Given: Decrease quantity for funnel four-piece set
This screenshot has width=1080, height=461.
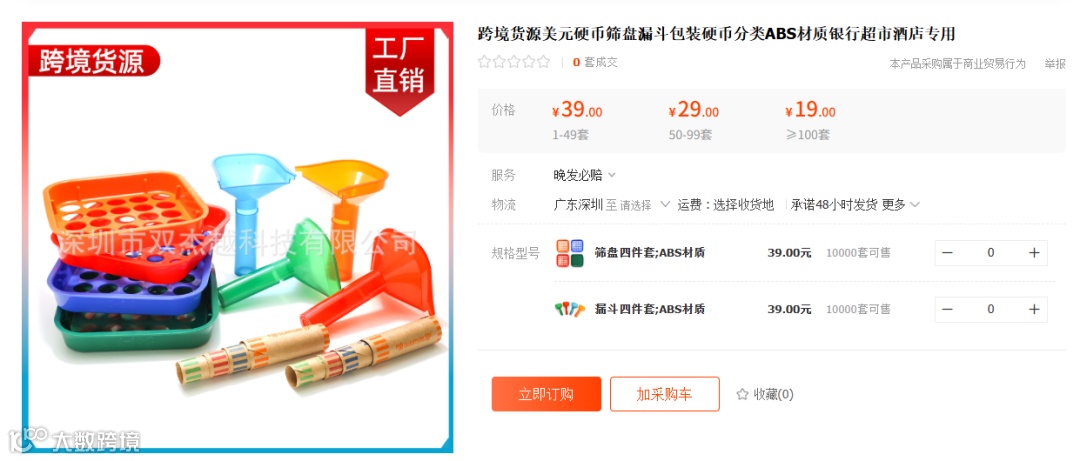Looking at the screenshot, I should [948, 309].
